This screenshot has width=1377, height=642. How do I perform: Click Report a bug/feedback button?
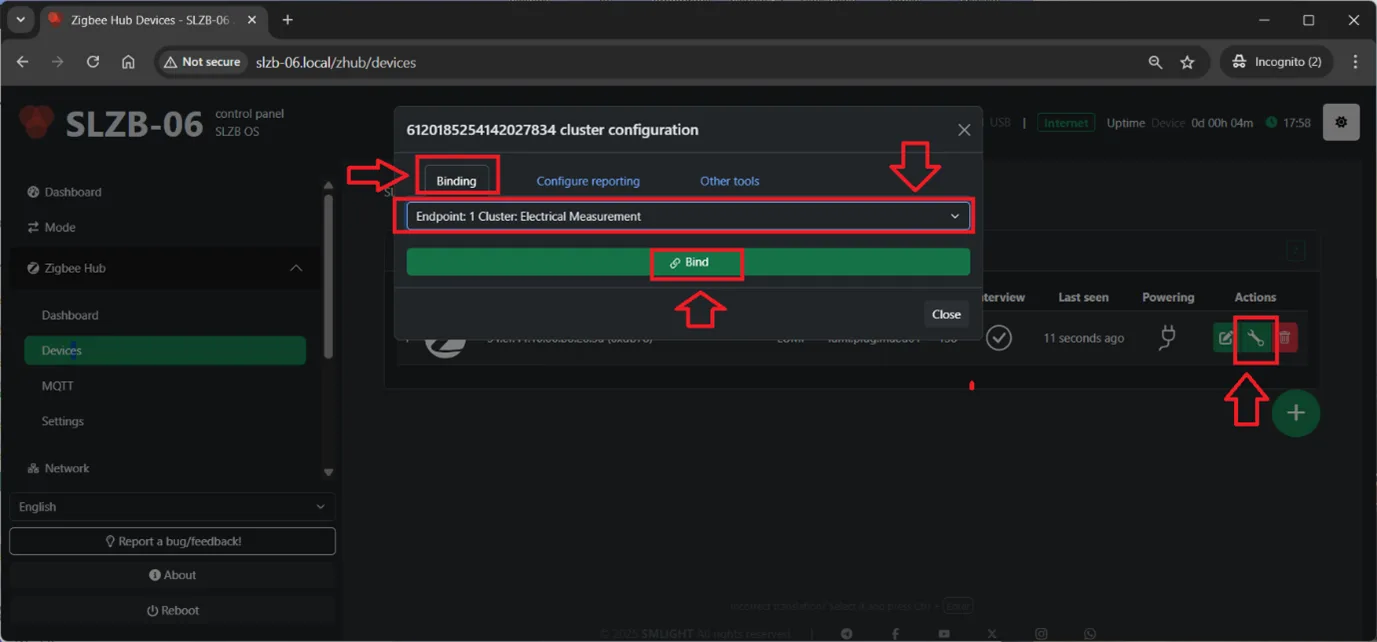172,541
